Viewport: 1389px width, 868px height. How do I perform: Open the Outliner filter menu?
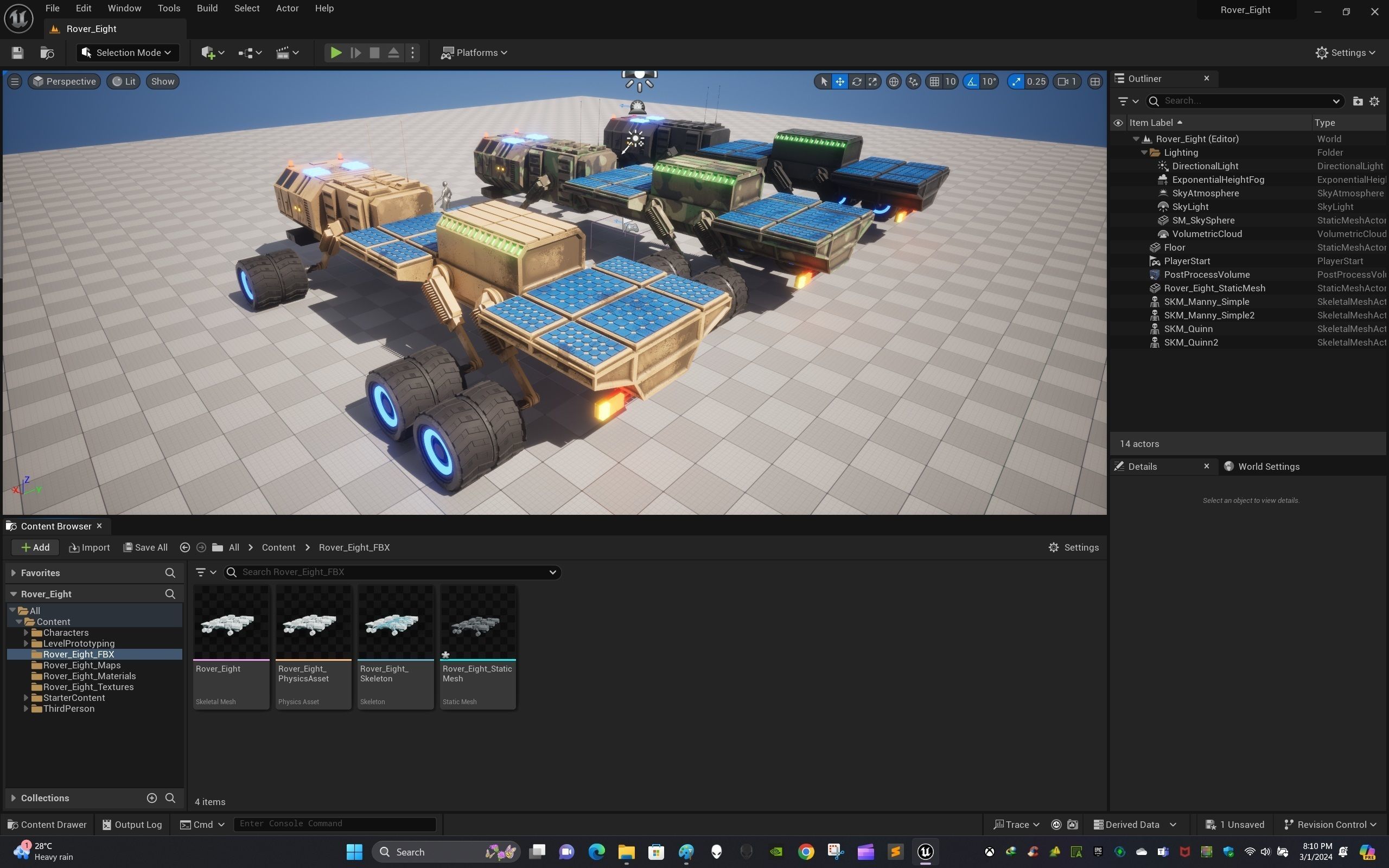coord(1128,101)
